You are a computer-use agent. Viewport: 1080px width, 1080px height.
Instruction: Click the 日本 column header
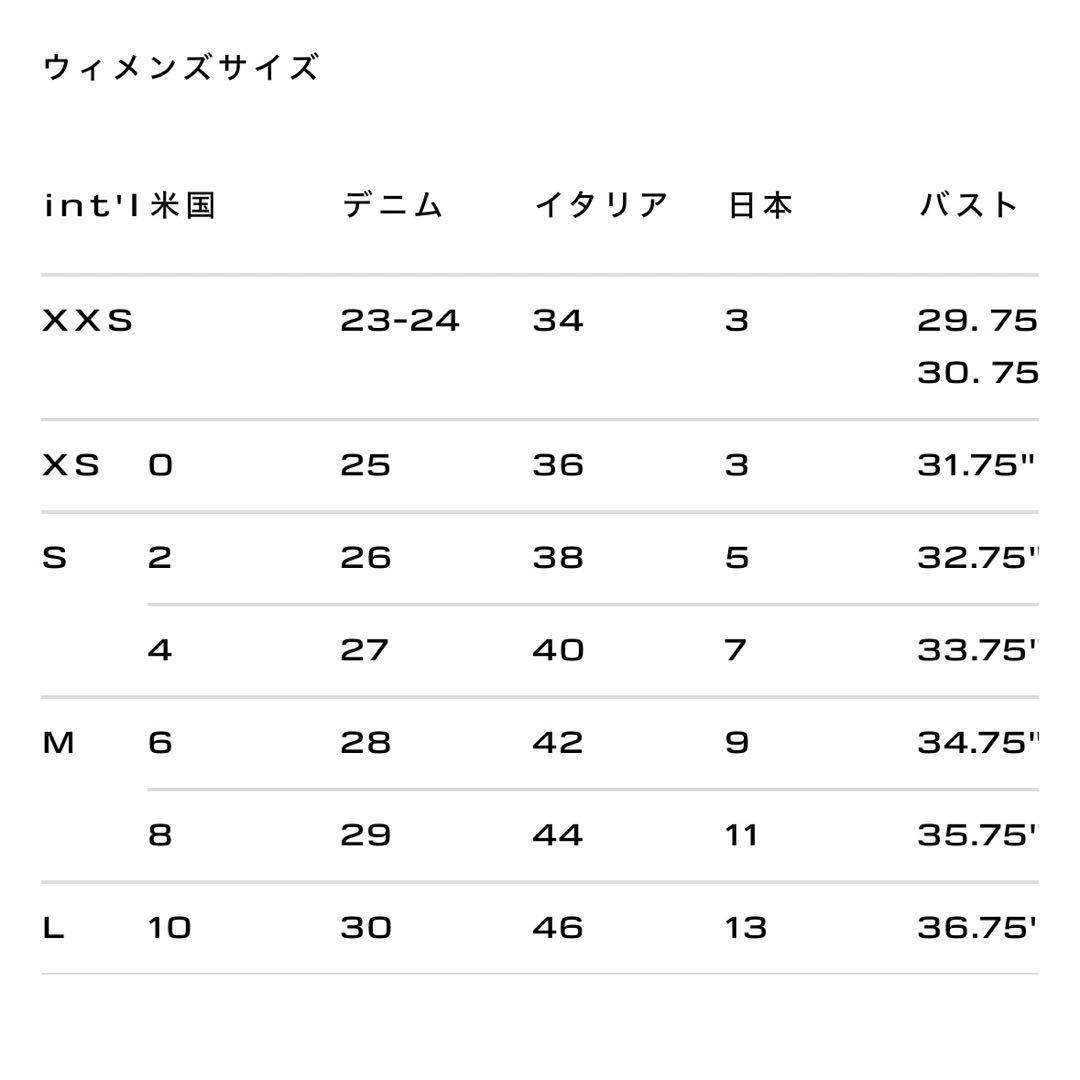click(x=760, y=205)
